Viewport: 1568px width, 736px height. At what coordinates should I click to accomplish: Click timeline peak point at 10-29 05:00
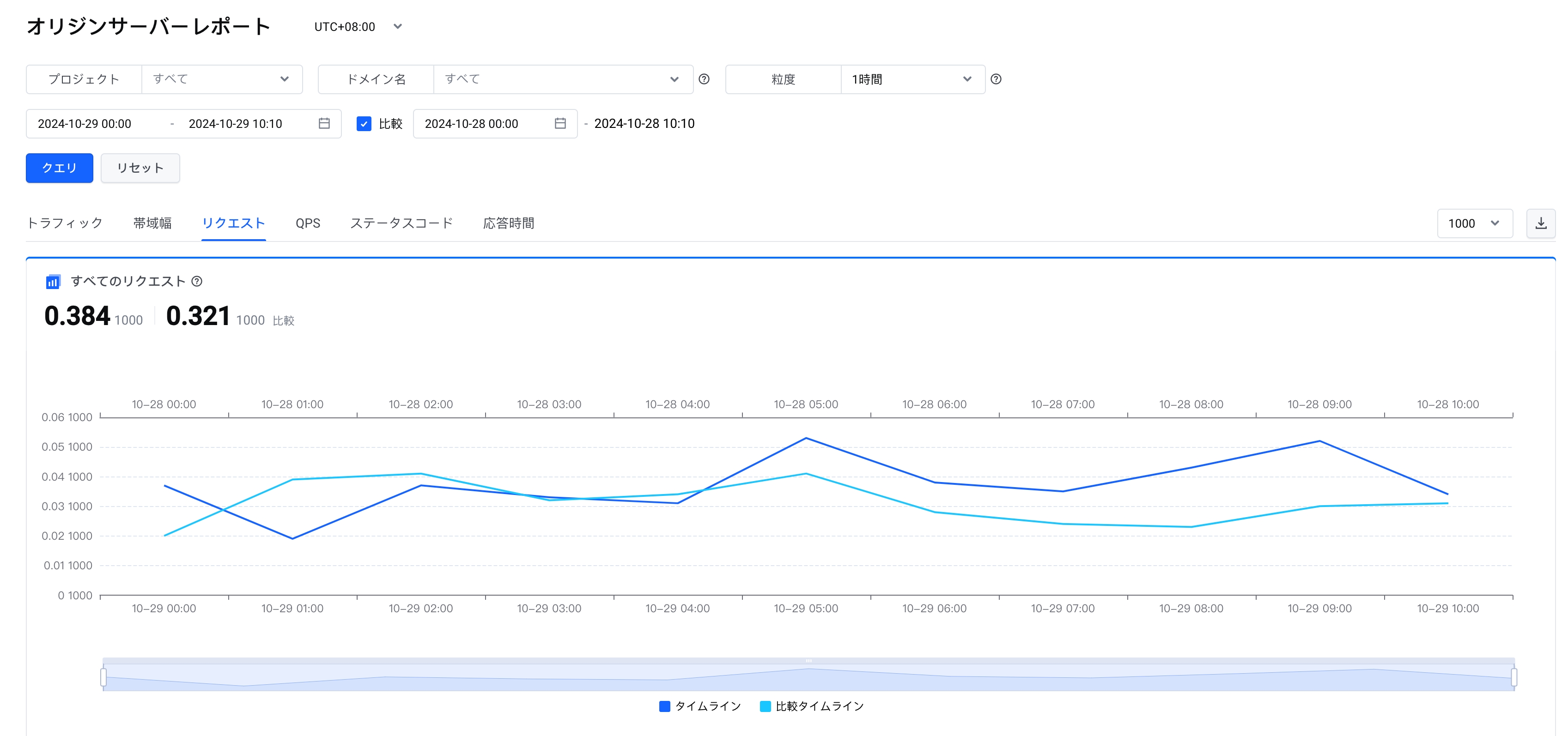(x=806, y=438)
